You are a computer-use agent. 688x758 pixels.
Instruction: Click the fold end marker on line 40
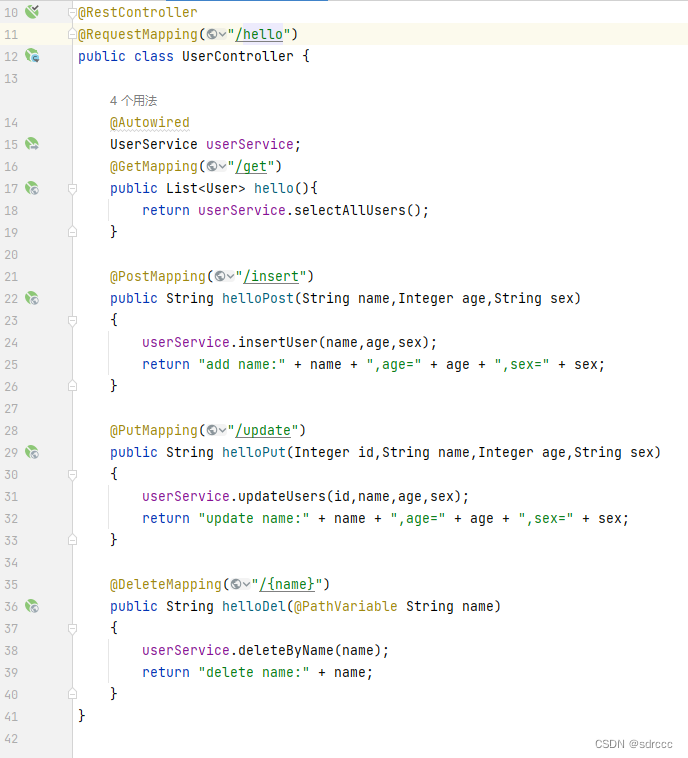(x=72, y=694)
